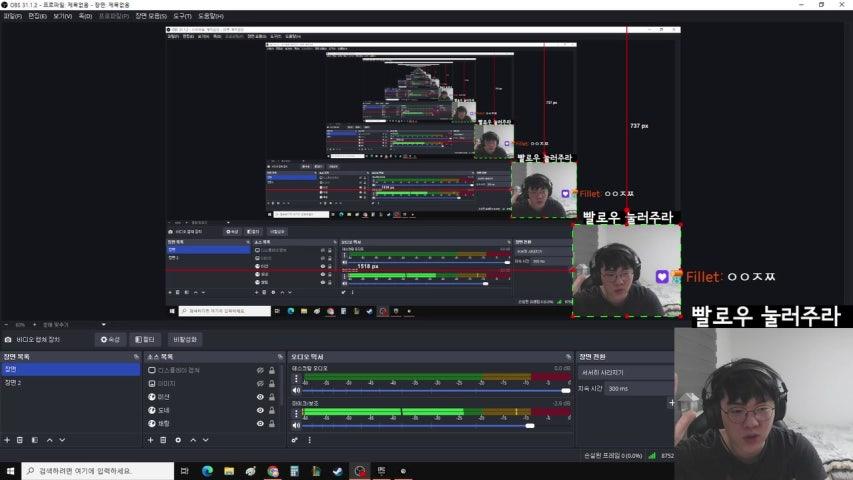Zoom in preview with plus icon
This screenshot has height=480, width=853.
pyautogui.click(x=35, y=324)
